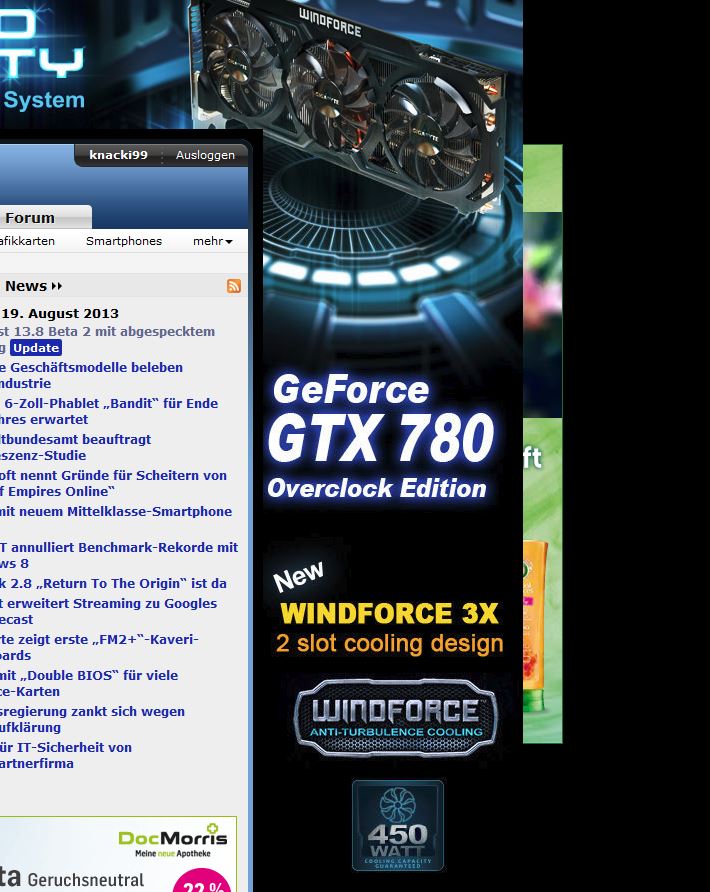Click the WINDFORCE Anti-Turbulence Cooling badge
This screenshot has height=892, width=710.
click(x=396, y=718)
